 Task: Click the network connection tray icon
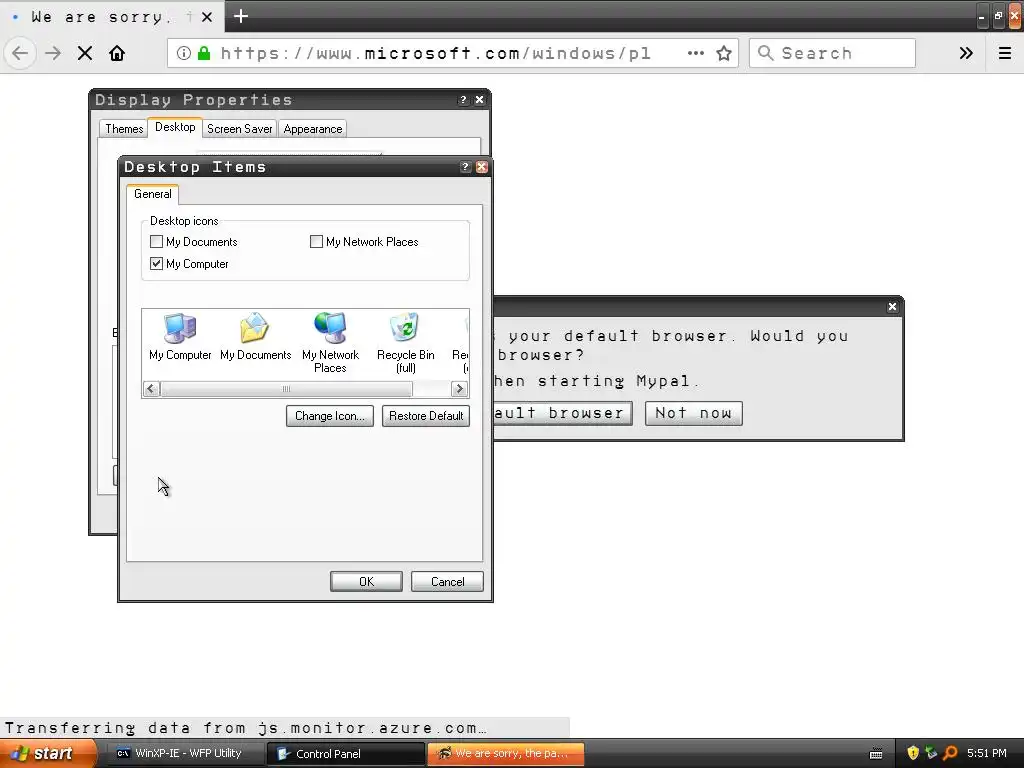(x=931, y=754)
